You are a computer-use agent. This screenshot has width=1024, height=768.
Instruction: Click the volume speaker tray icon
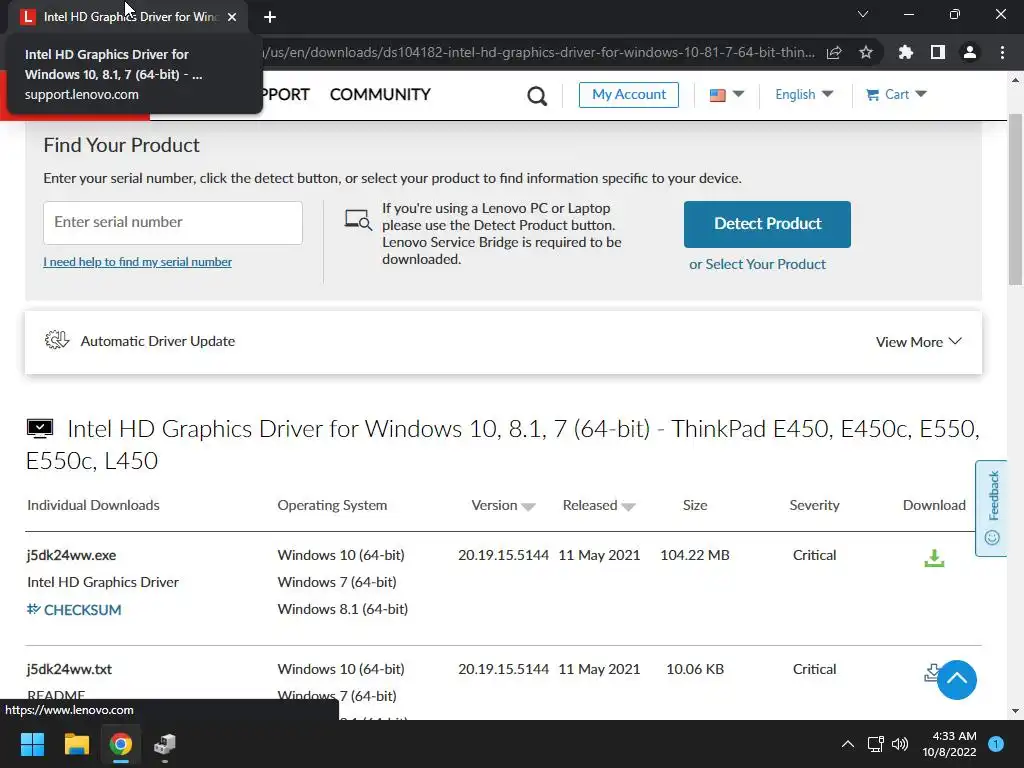point(900,744)
